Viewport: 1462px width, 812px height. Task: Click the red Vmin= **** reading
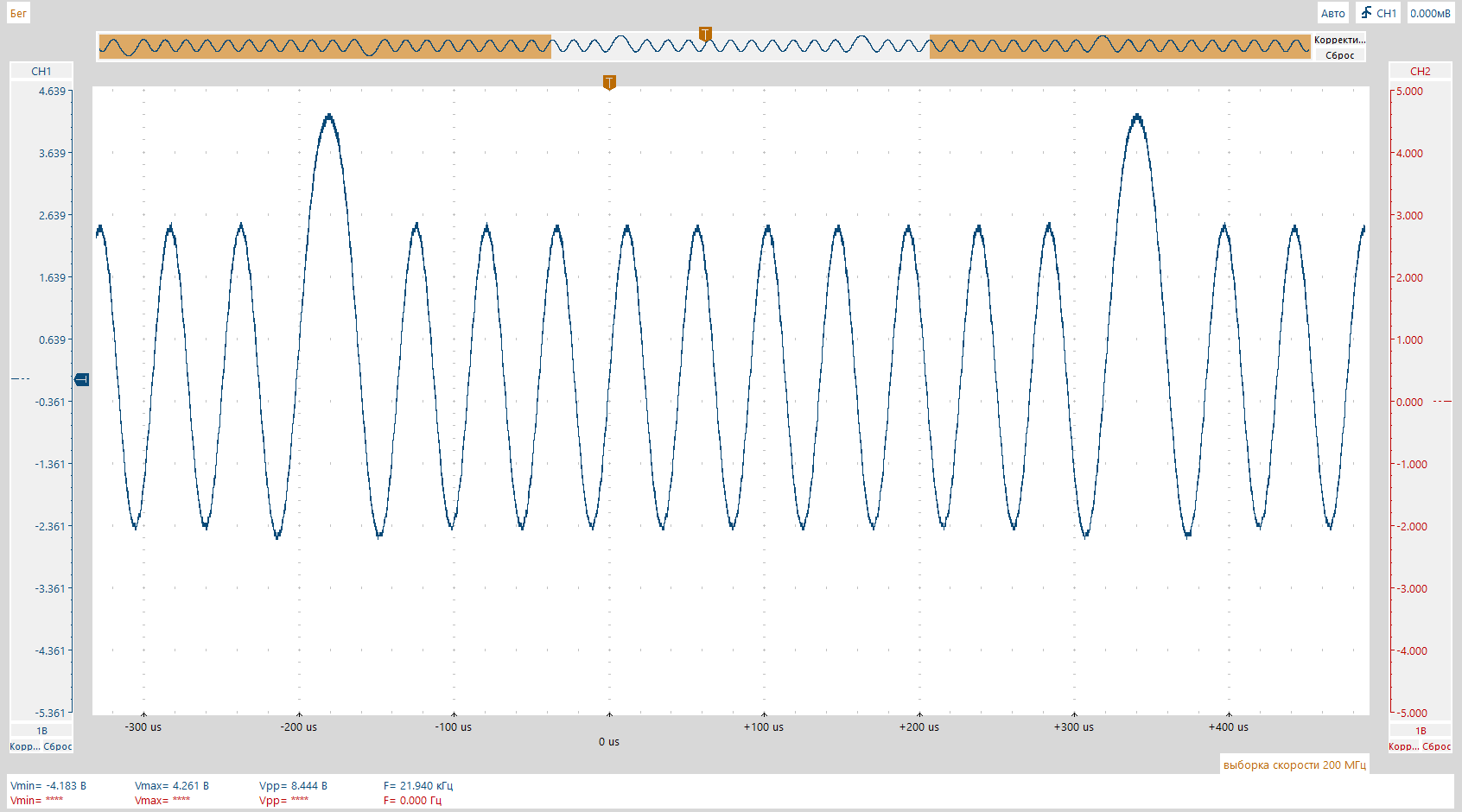point(37,801)
